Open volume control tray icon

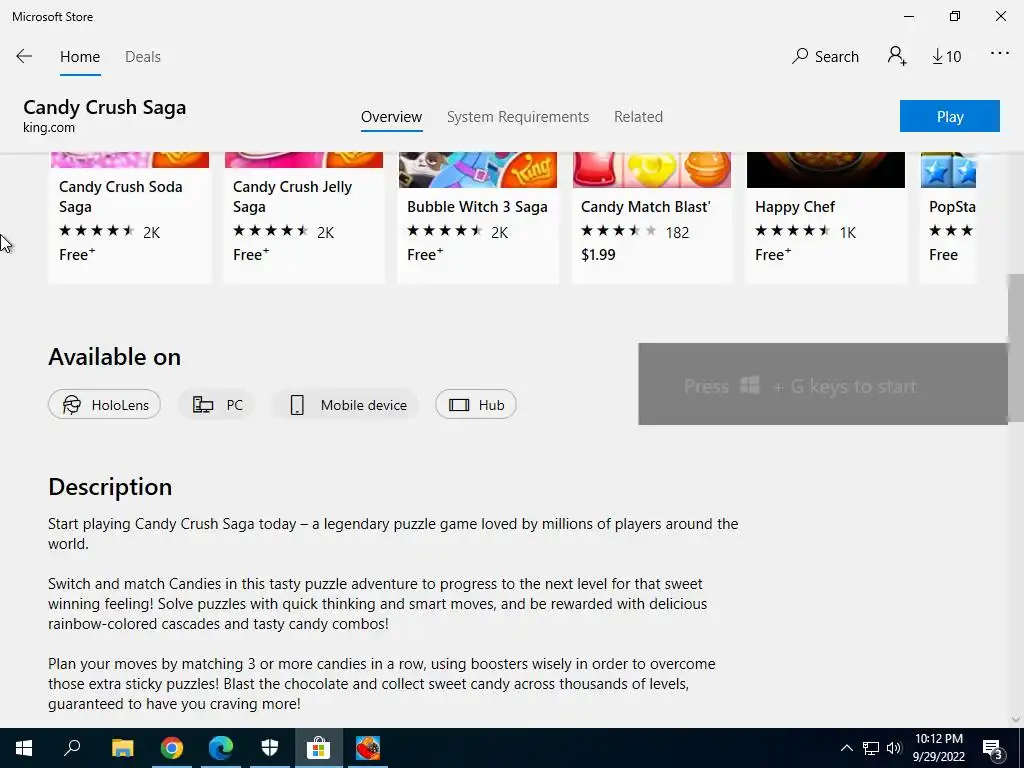click(x=894, y=748)
